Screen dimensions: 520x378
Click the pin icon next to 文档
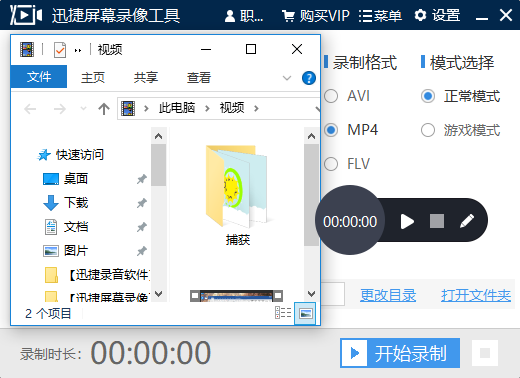(x=142, y=227)
